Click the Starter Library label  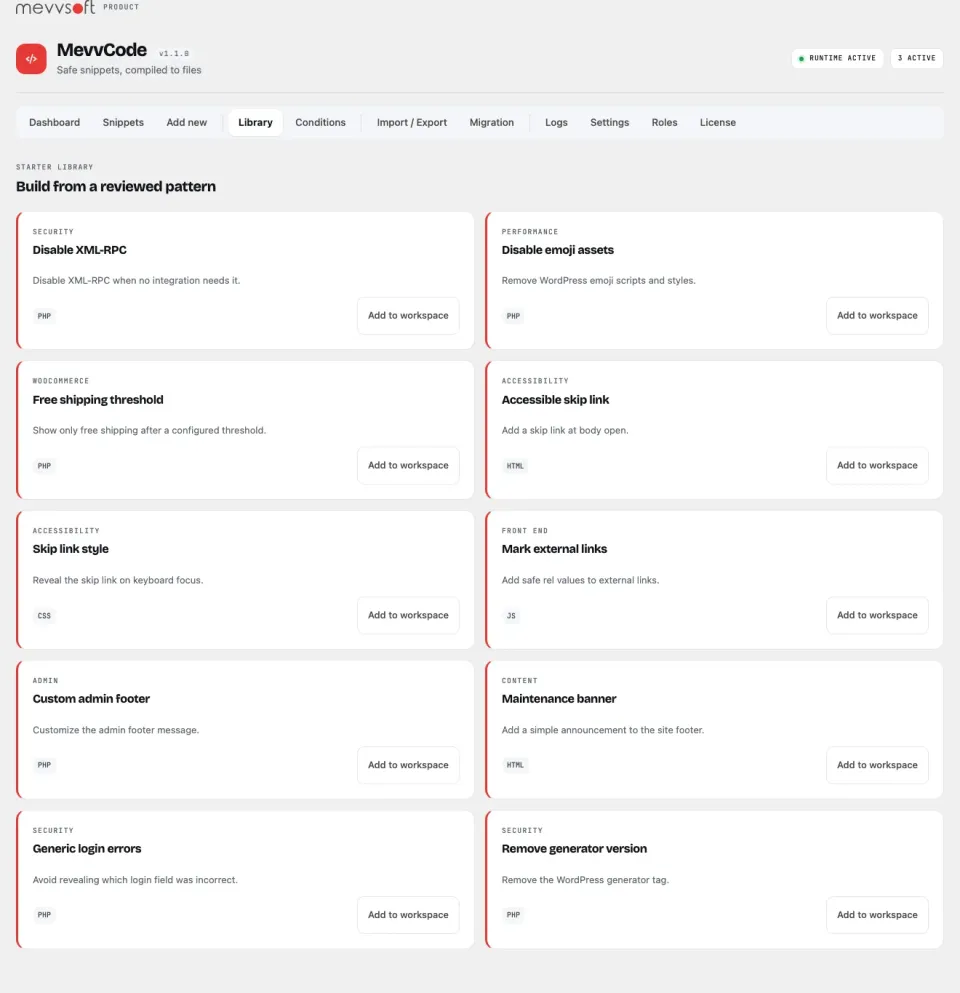click(54, 167)
